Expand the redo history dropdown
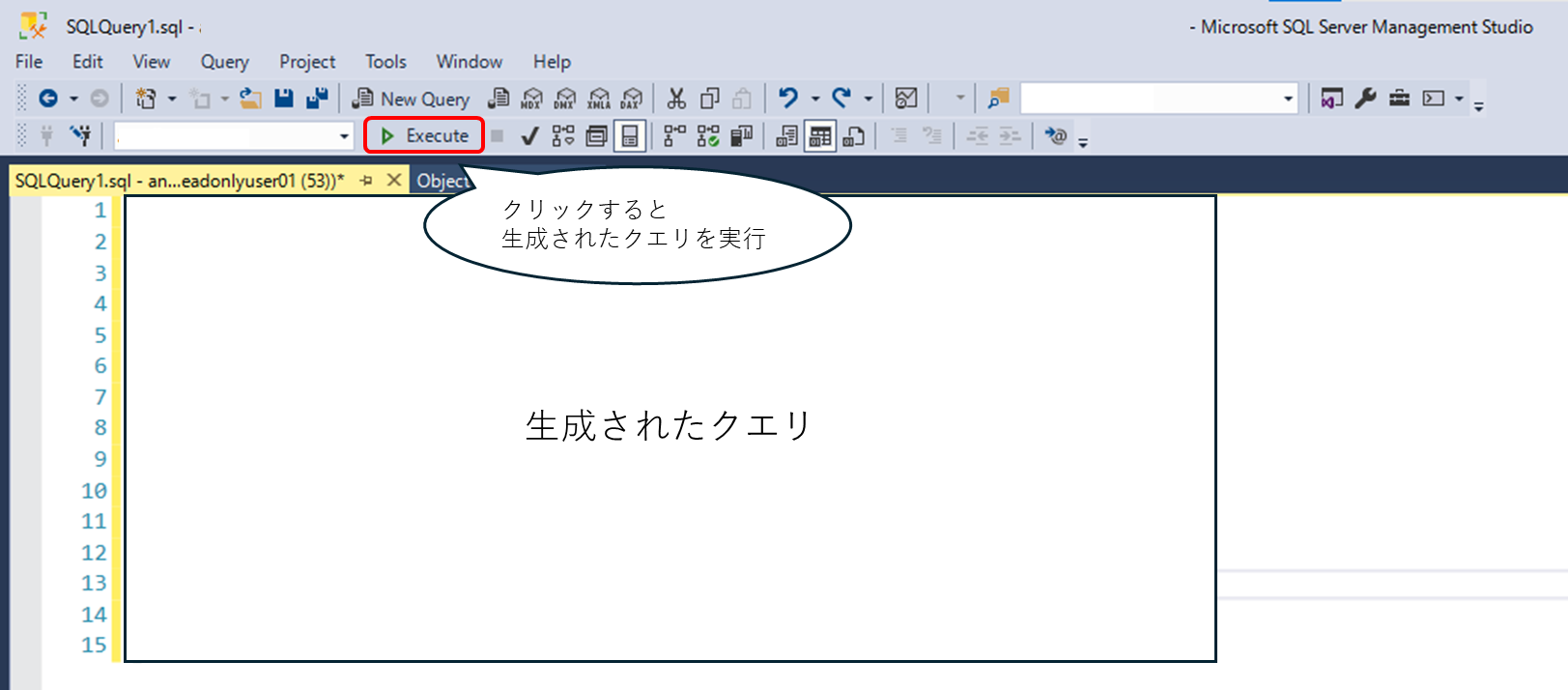This screenshot has height=690, width=1568. coord(868,99)
